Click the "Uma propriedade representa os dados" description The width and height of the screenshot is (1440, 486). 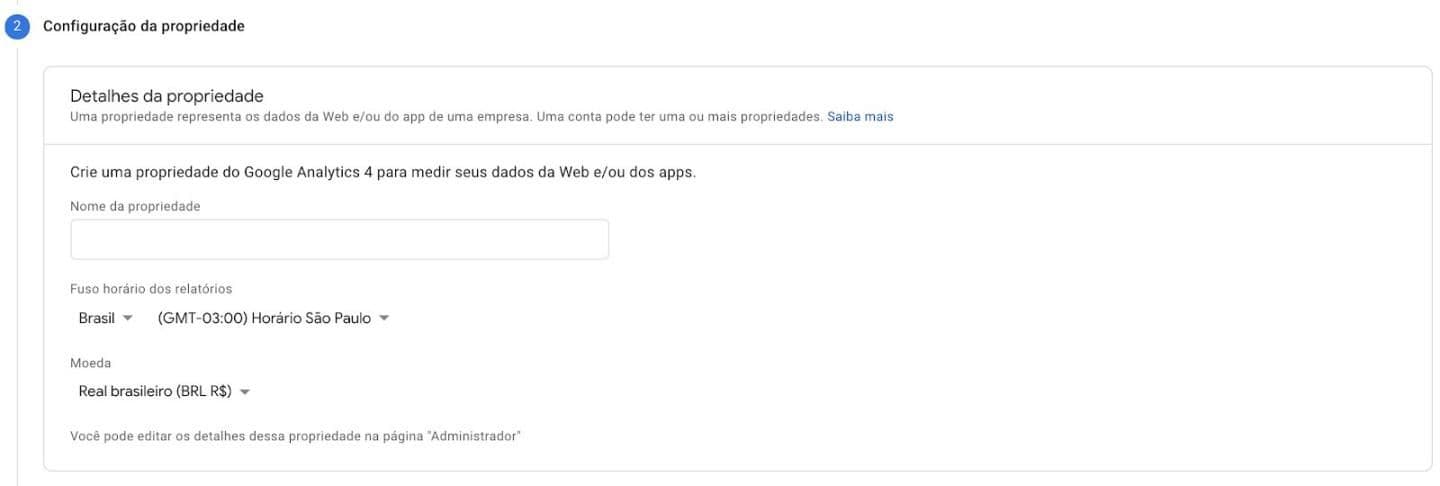click(x=300, y=117)
